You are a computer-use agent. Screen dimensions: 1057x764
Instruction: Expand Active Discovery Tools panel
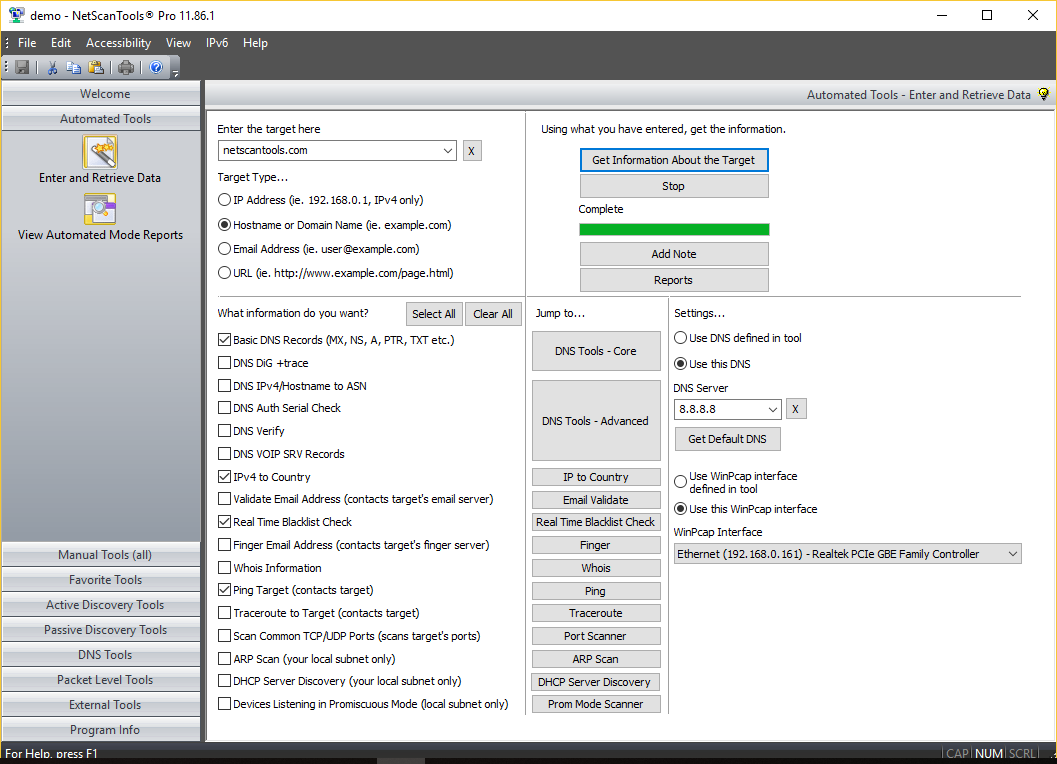(x=101, y=605)
